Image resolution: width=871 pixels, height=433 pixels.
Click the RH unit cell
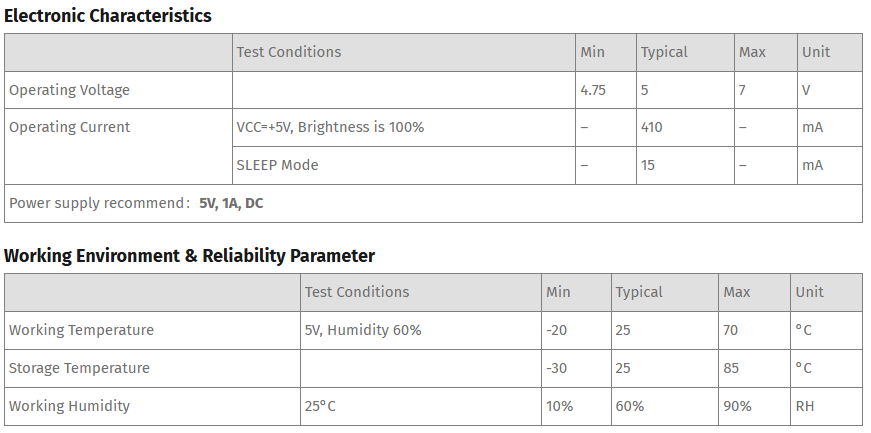[x=804, y=406]
